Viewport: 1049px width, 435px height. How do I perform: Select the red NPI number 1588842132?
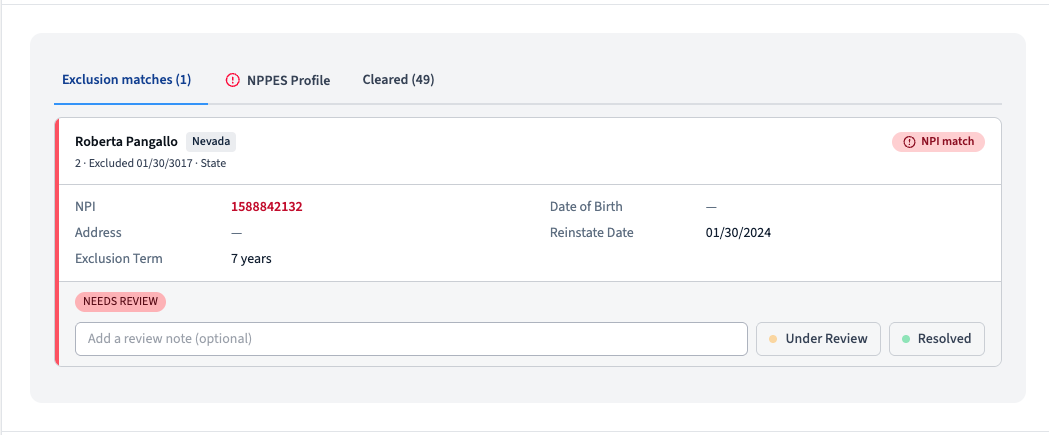click(x=267, y=207)
